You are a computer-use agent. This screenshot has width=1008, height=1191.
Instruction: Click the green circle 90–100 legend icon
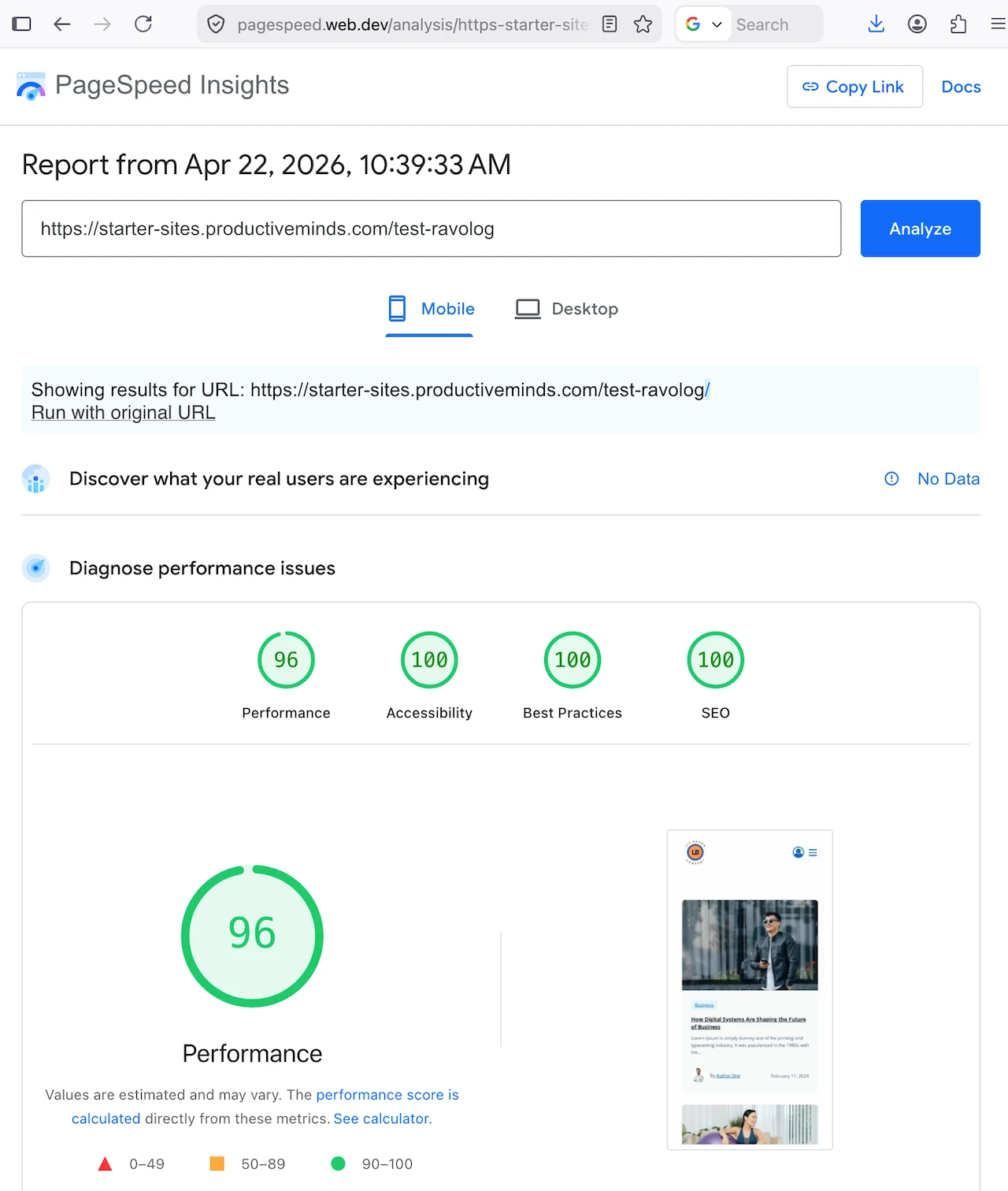tap(339, 1163)
